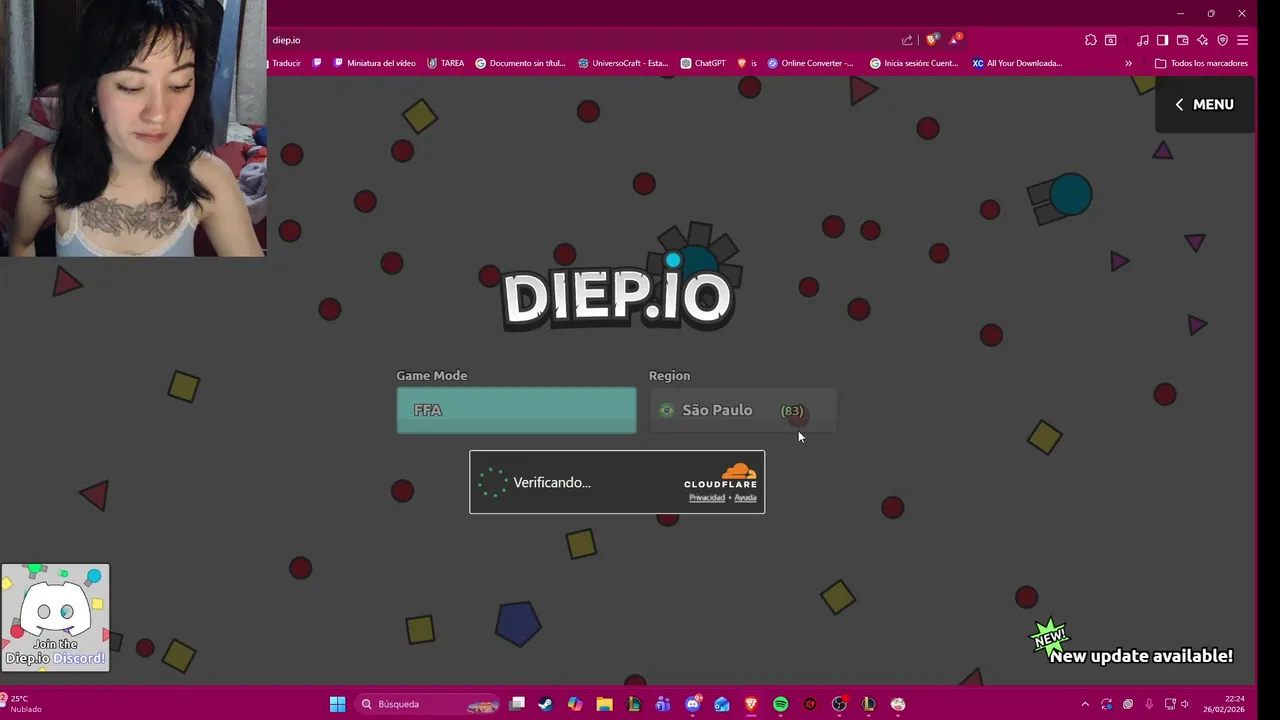Open the MENU panel

(x=1205, y=104)
